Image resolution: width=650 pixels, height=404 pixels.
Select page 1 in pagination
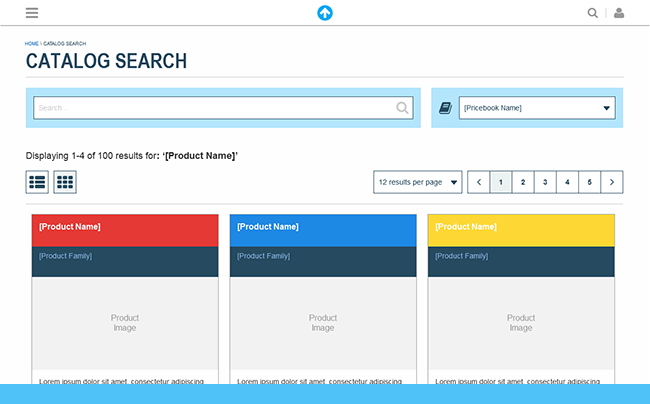pyautogui.click(x=501, y=182)
